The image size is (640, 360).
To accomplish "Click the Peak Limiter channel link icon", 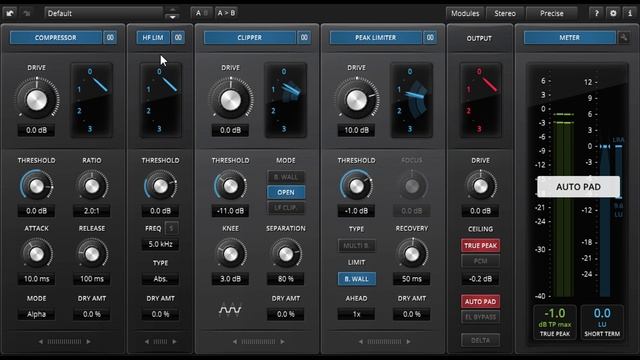I will point(430,38).
